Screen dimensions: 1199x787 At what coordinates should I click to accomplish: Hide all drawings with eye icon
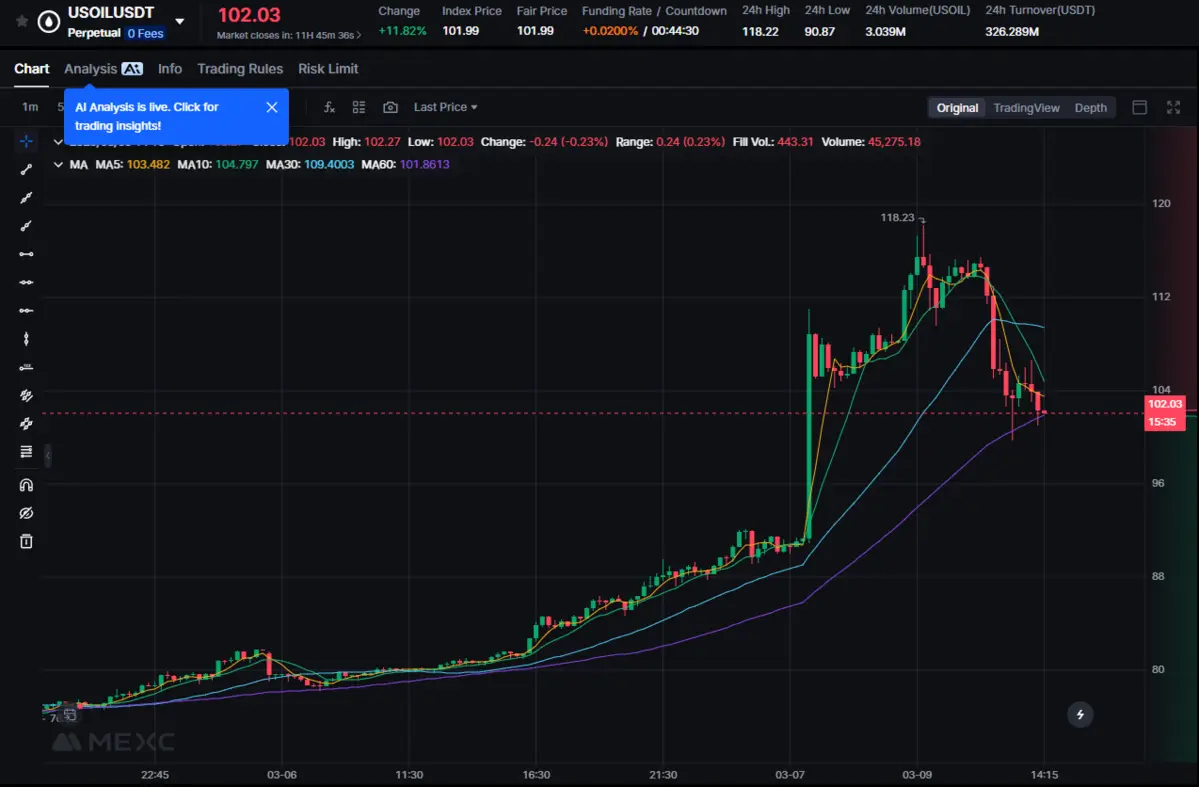click(26, 513)
